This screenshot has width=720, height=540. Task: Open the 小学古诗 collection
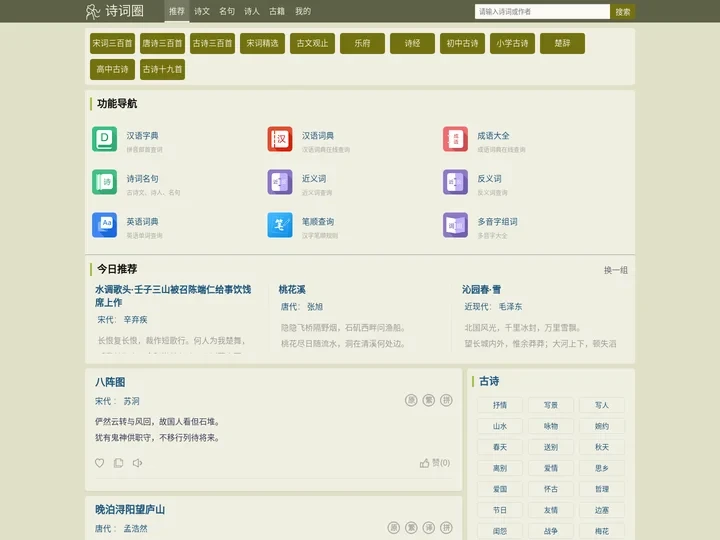(x=512, y=43)
